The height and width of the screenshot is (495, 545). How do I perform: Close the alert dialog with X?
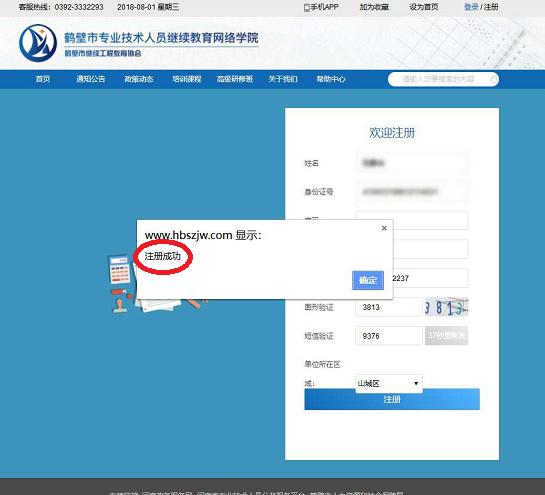coord(384,228)
